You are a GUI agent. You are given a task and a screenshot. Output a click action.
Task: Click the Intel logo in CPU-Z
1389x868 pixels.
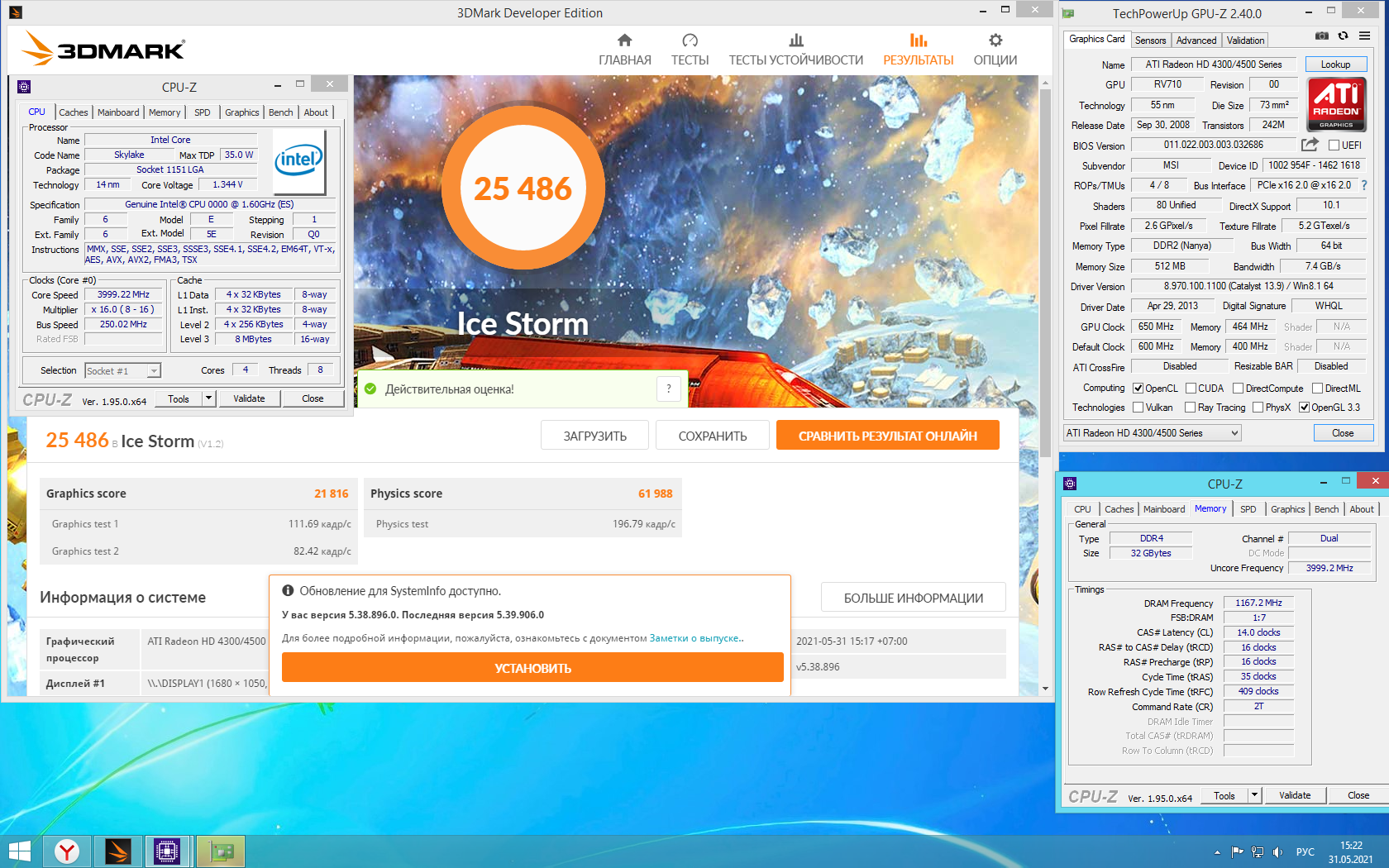click(298, 160)
